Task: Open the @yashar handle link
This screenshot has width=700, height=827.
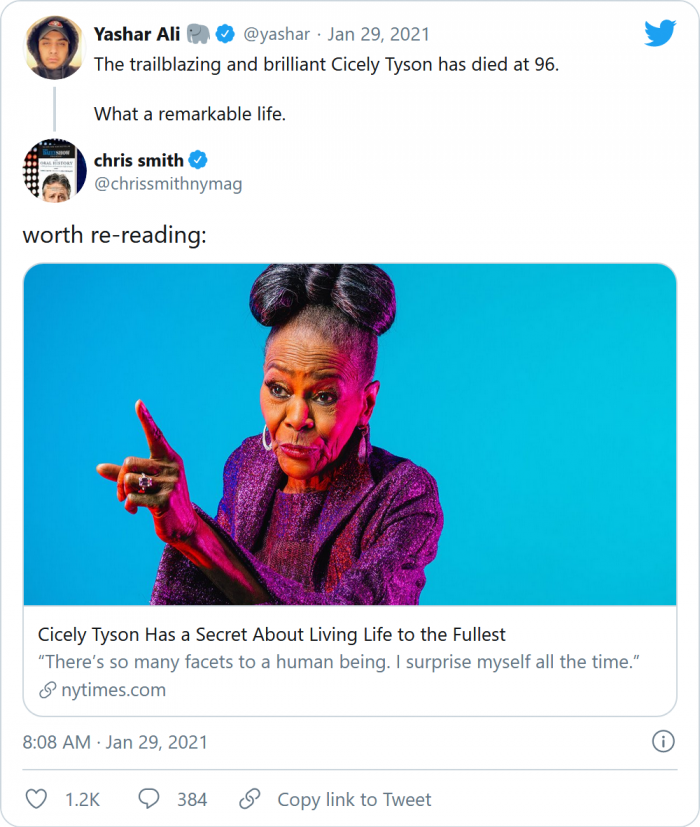Action: (x=277, y=34)
